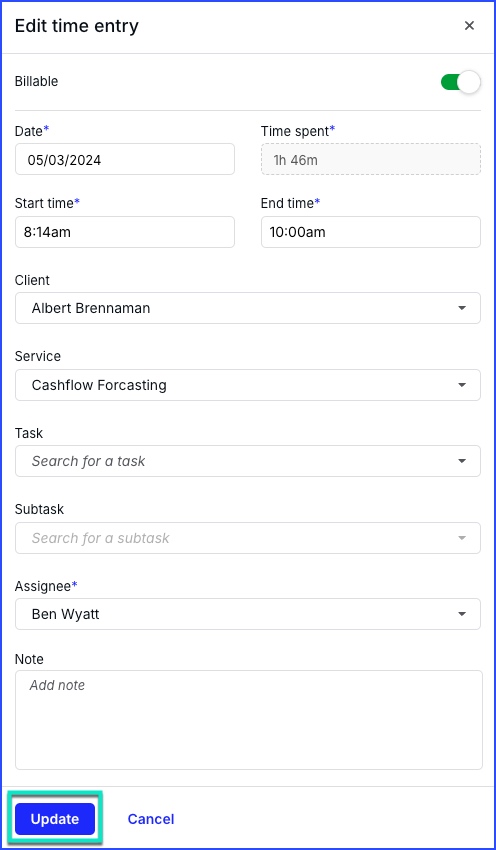Click the Cancel link
Image resolution: width=496 pixels, height=850 pixels.
(x=151, y=819)
